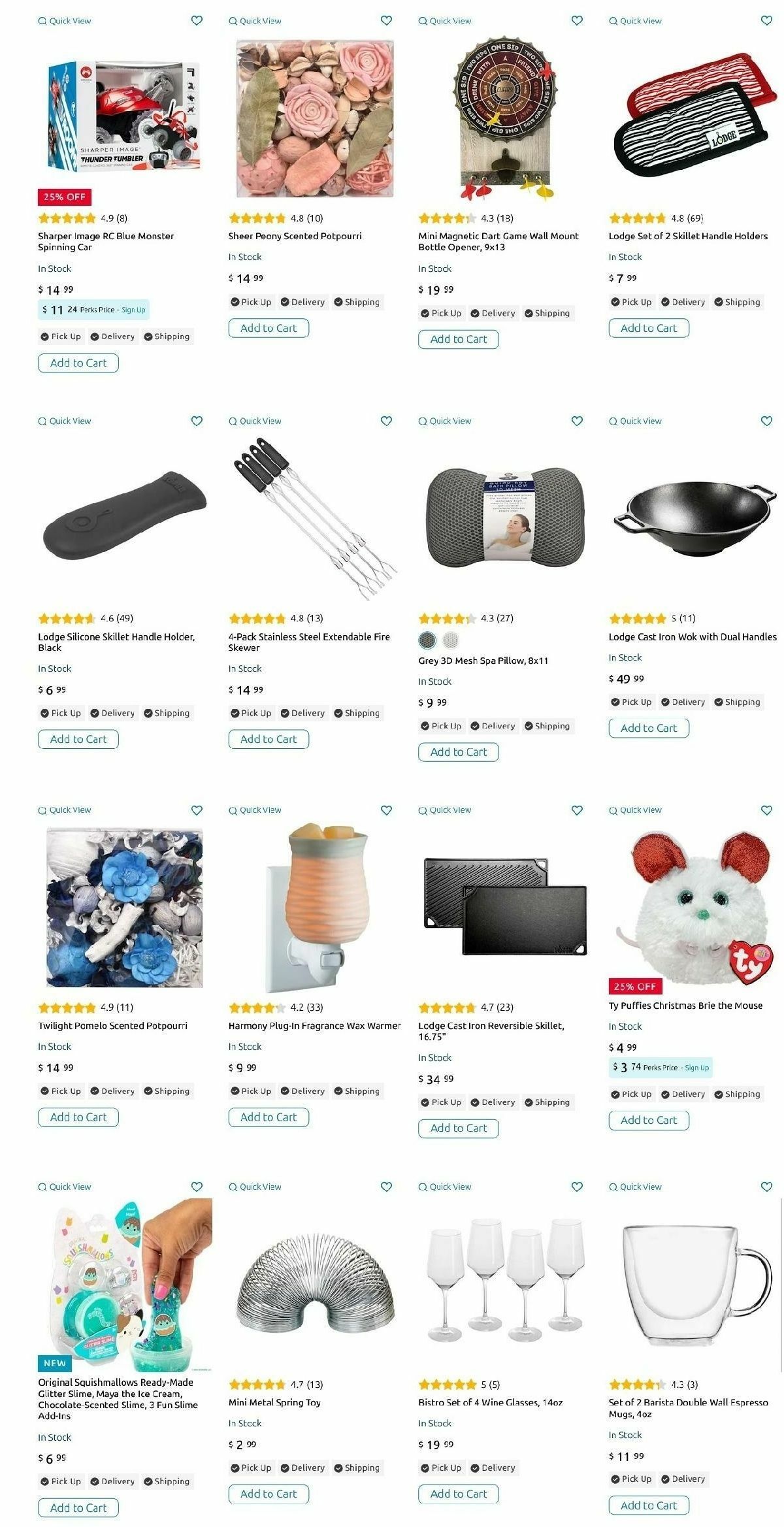Viewport: 784px width, 1527px height.
Task: Favorite the Sharper Image RC Monster Car
Action: click(x=197, y=20)
